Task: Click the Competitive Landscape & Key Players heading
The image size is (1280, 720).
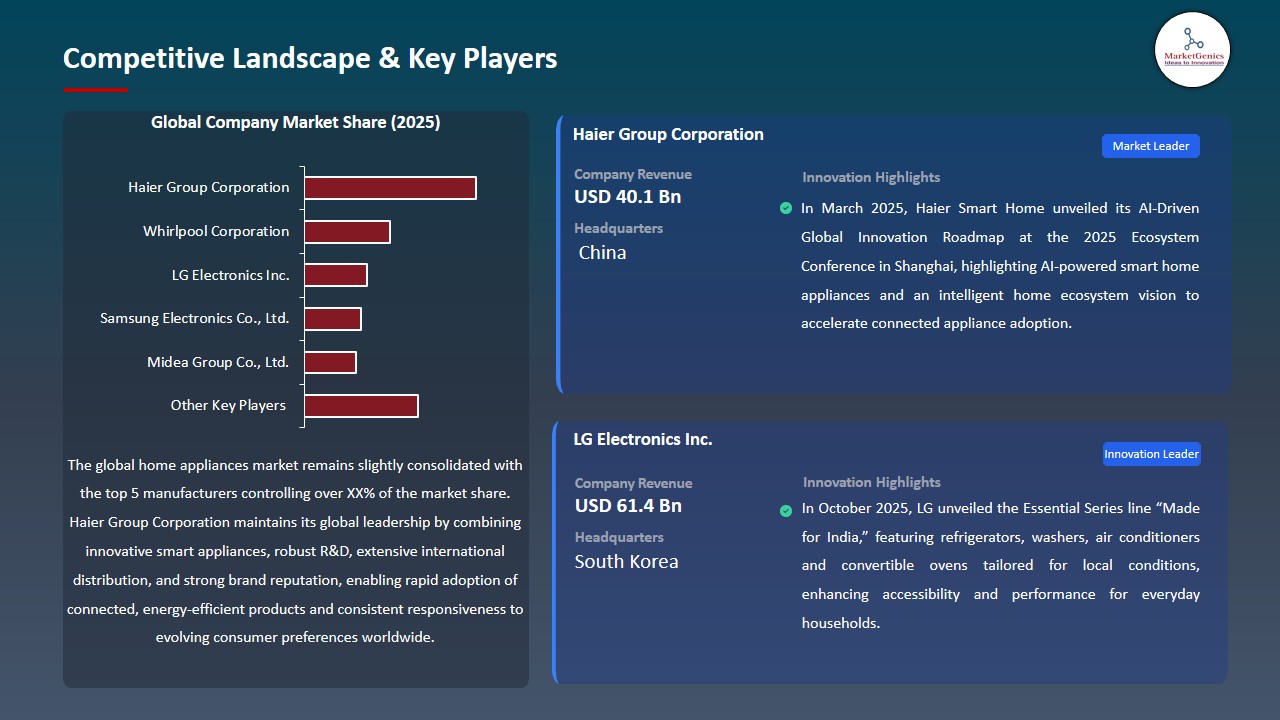Action: pos(310,58)
